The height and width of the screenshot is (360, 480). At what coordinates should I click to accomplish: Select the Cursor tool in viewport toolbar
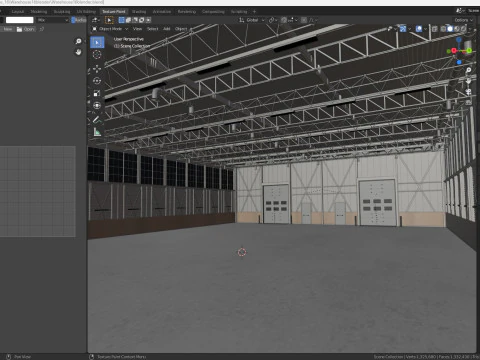coord(97,55)
